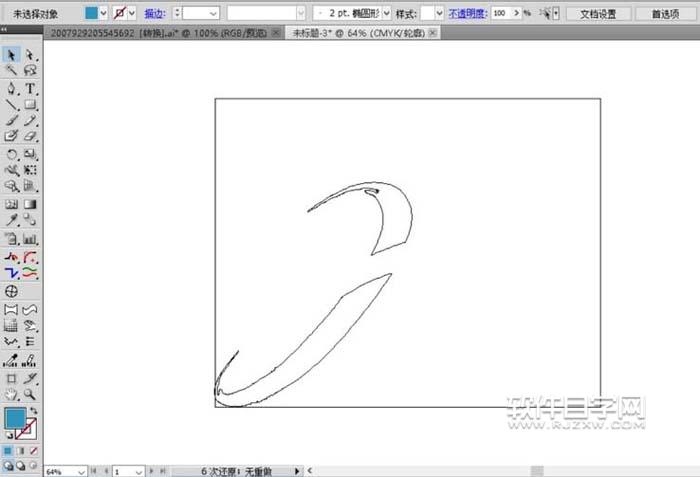This screenshot has height=477, width=700.
Task: Open the 描边 stroke panel link
Action: [155, 13]
